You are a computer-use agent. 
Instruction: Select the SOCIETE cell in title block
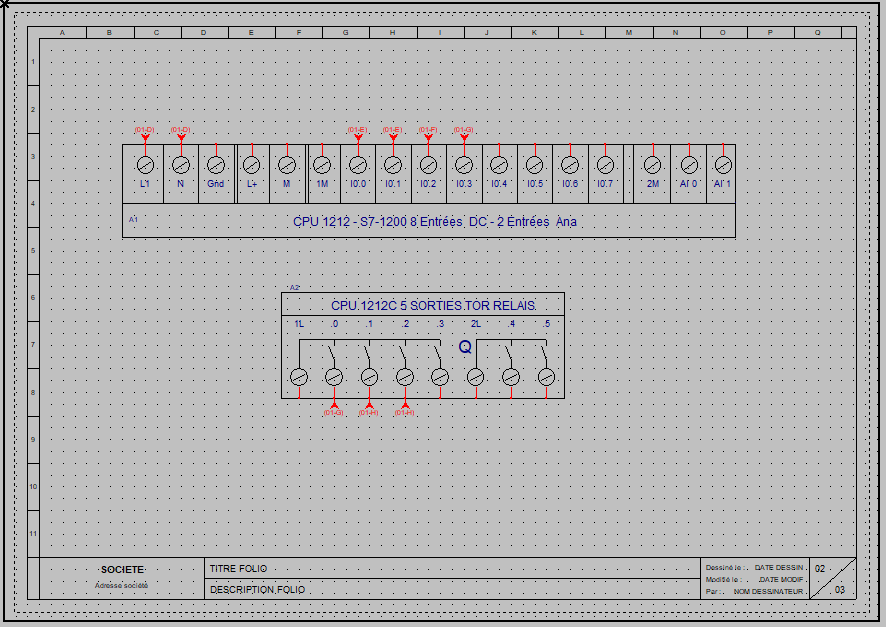point(122,569)
